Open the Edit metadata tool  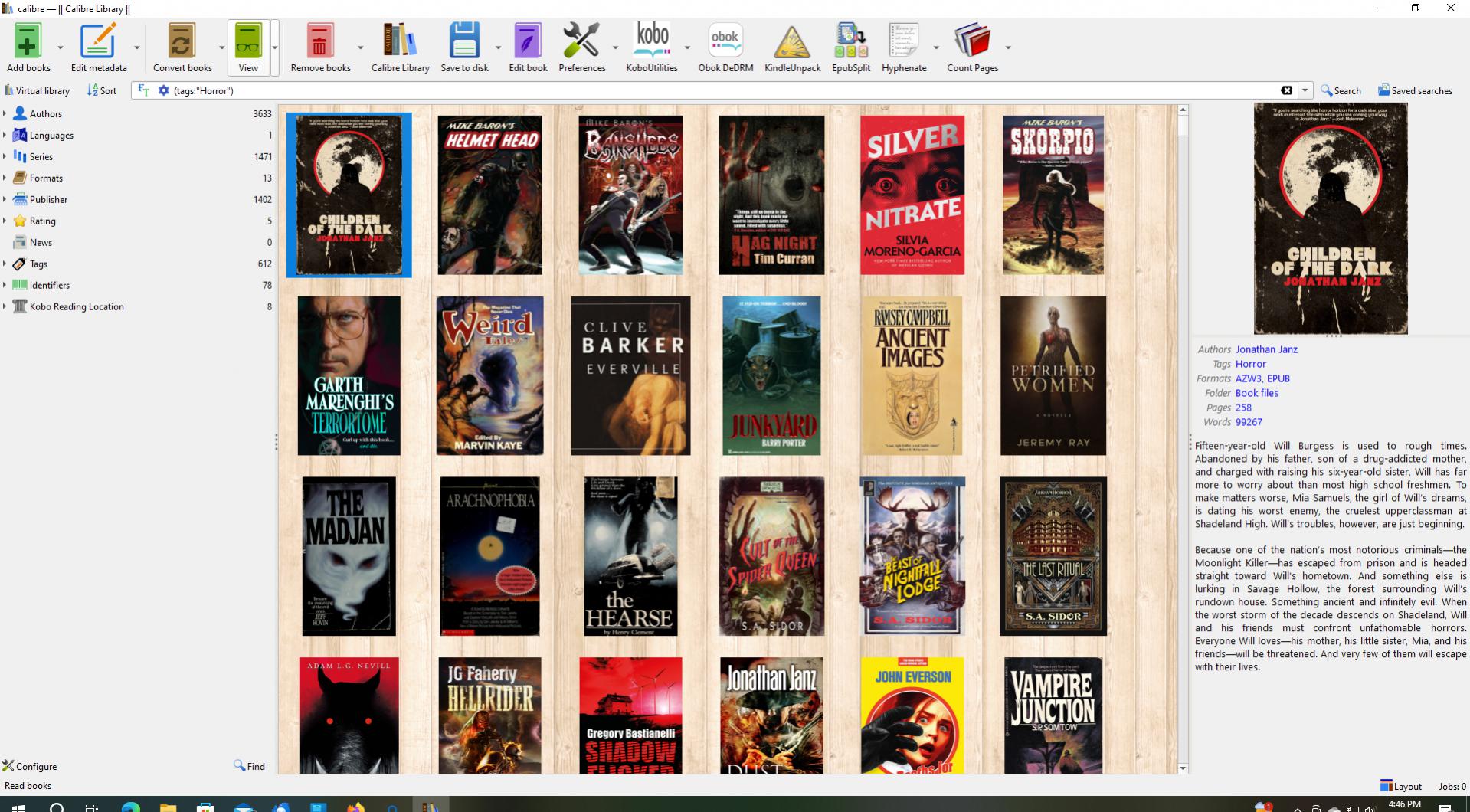click(x=98, y=42)
